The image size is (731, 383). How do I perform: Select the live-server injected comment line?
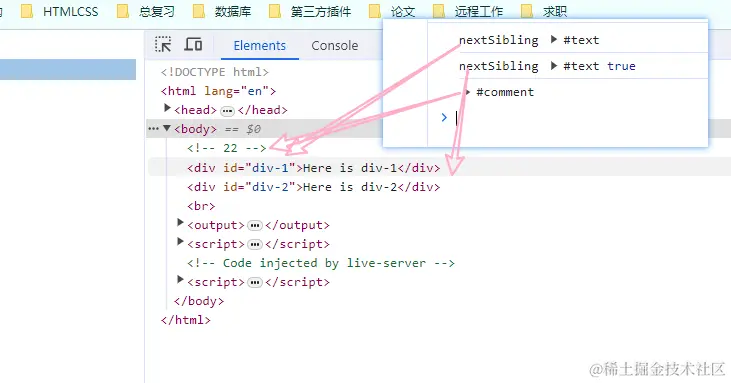click(321, 263)
